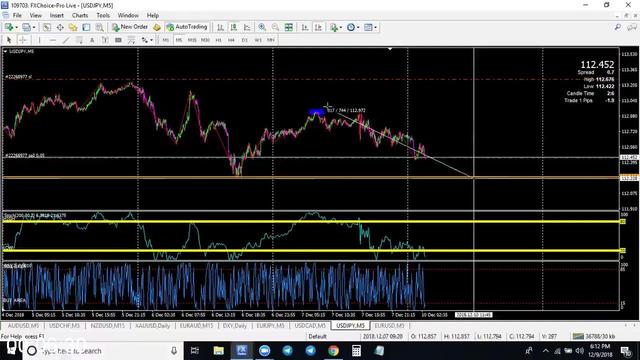Open the Templates icon
Screen dimensions: 640x360
pos(369,27)
